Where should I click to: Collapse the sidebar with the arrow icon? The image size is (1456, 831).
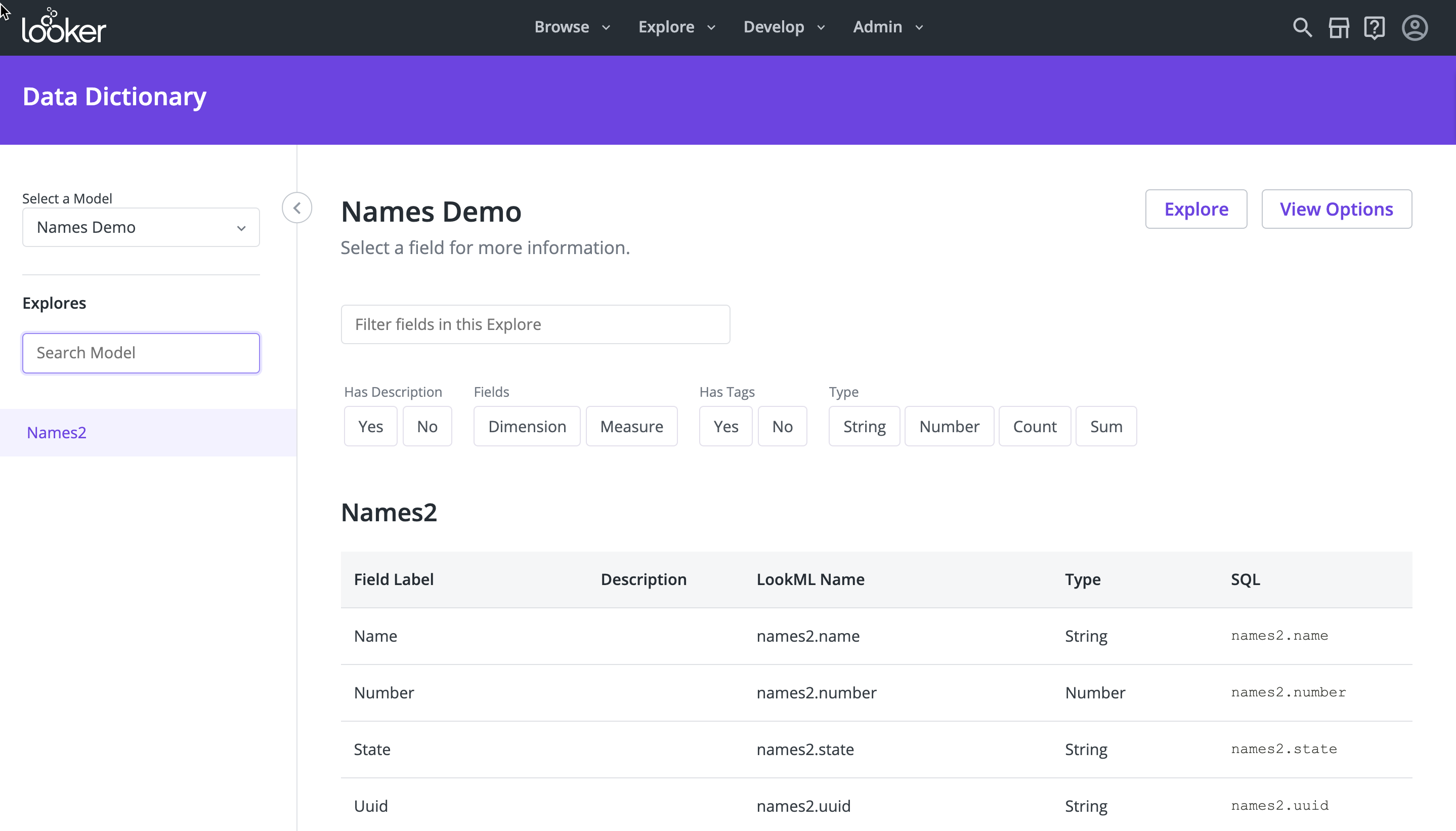[x=296, y=209]
